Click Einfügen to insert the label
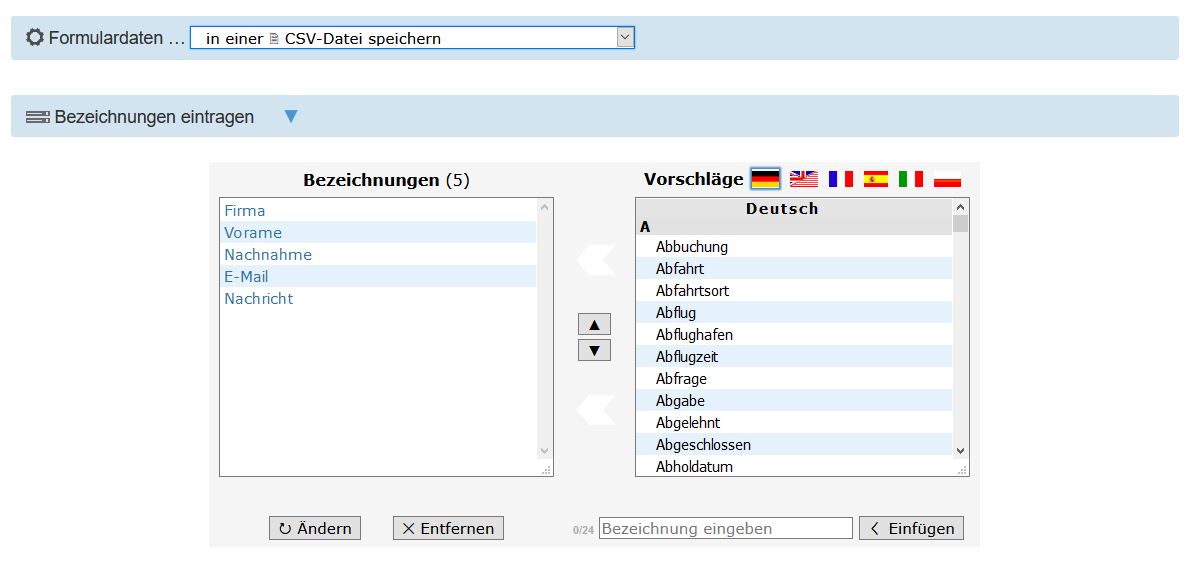The image size is (1200, 572). tap(911, 528)
